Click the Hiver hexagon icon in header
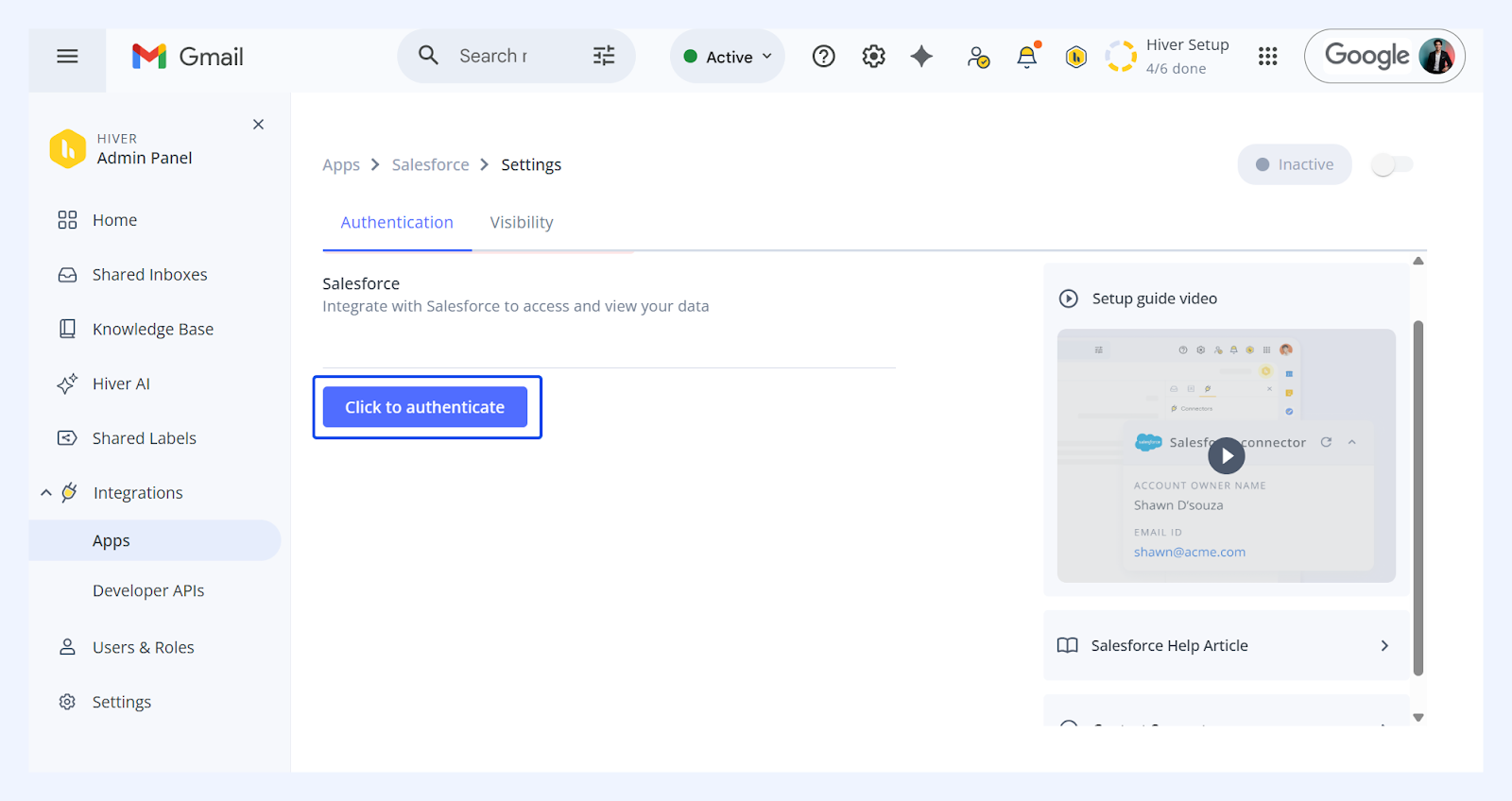The image size is (1512, 801). click(1075, 58)
